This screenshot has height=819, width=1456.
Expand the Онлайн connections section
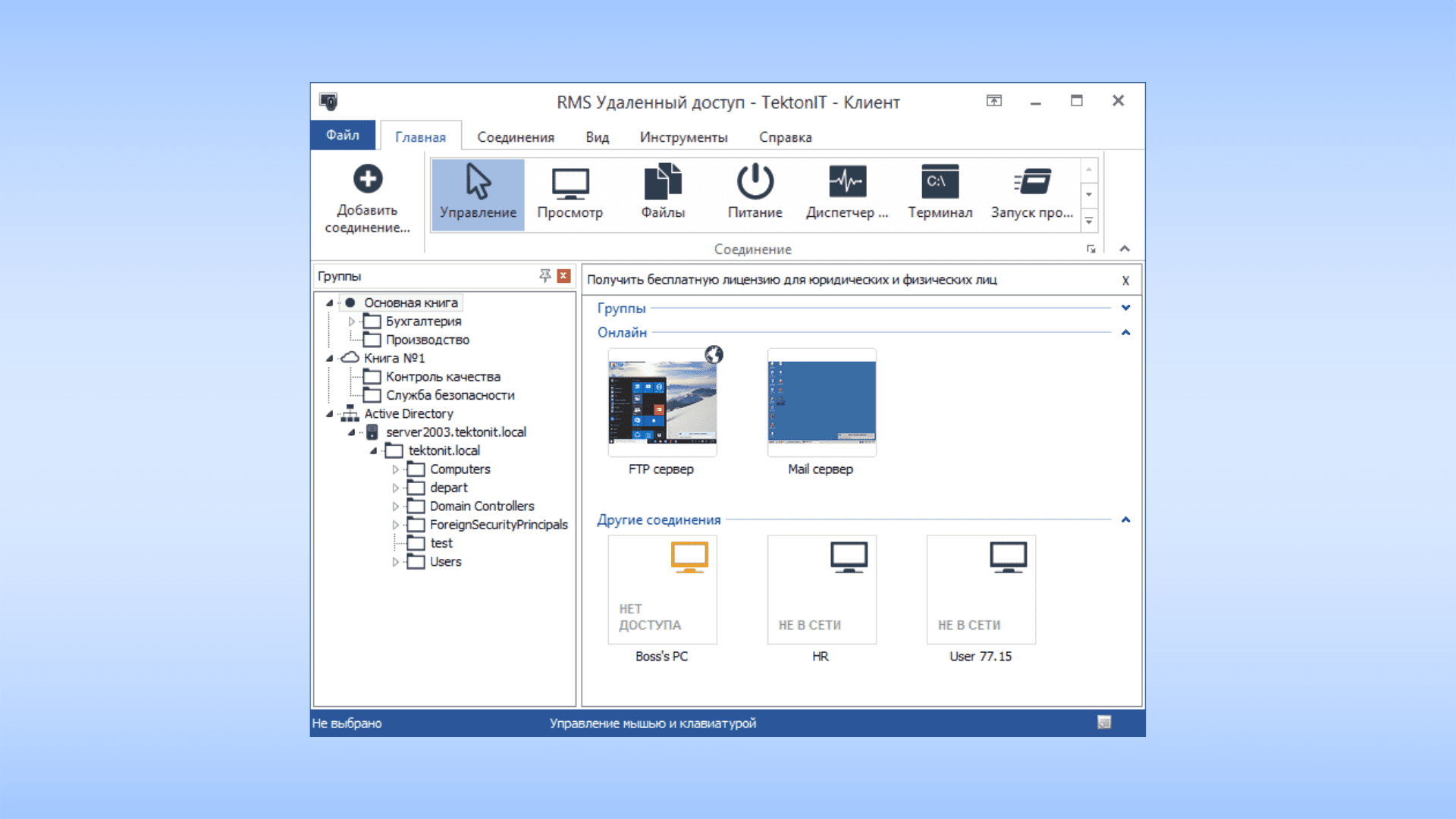1126,332
